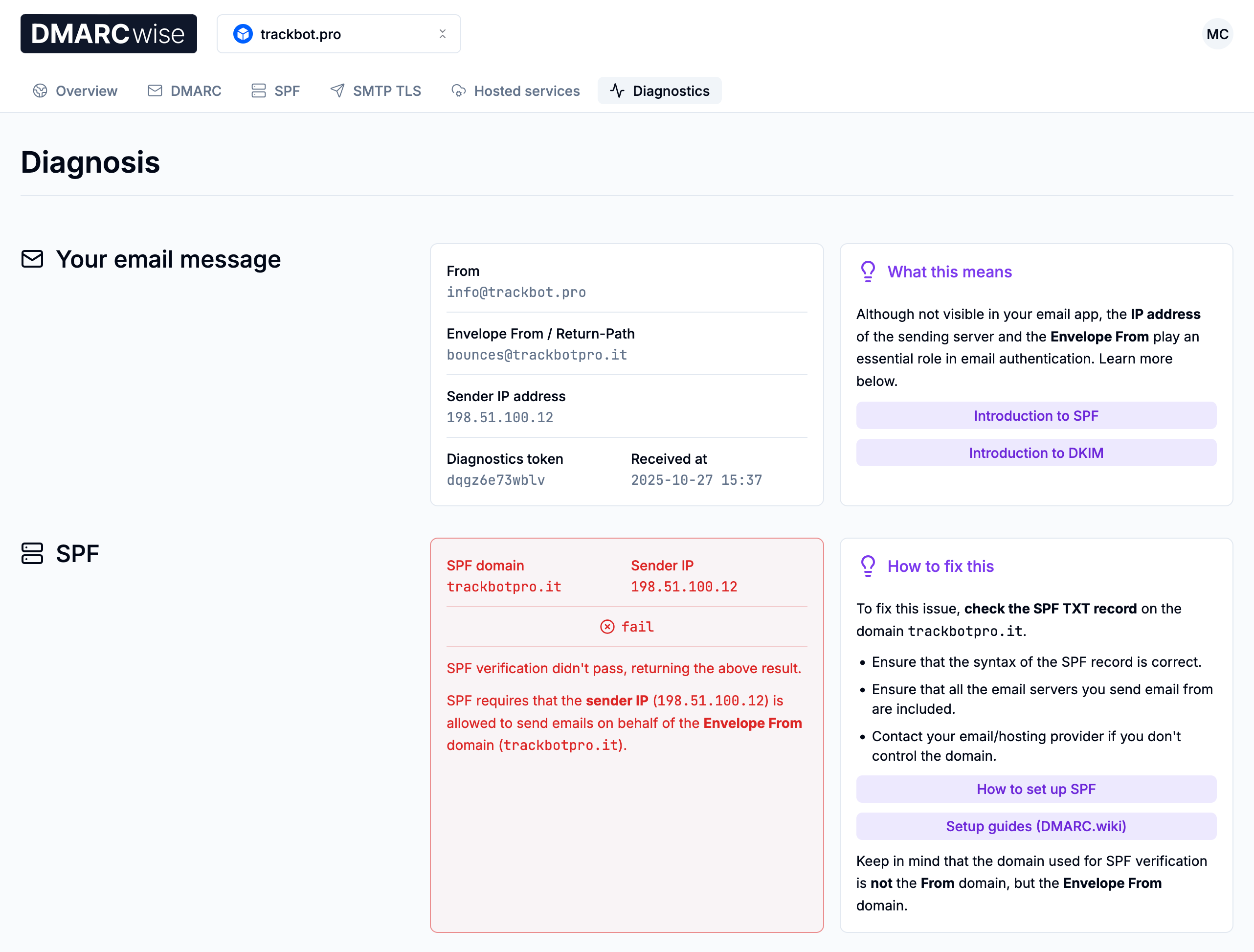Viewport: 1254px width, 952px height.
Task: Click the MC account avatar
Action: pos(1217,34)
